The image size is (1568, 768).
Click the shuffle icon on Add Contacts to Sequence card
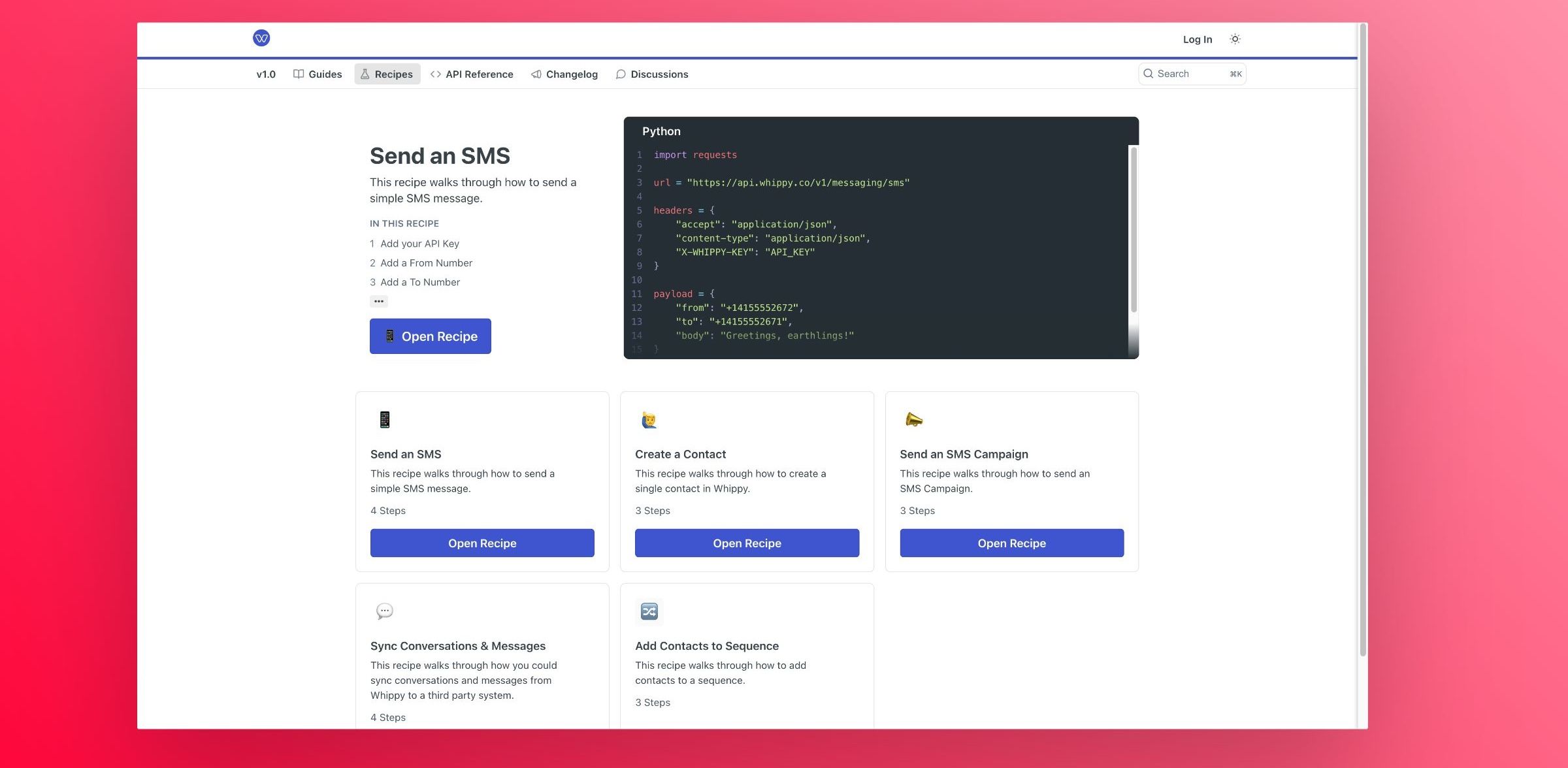coord(649,611)
